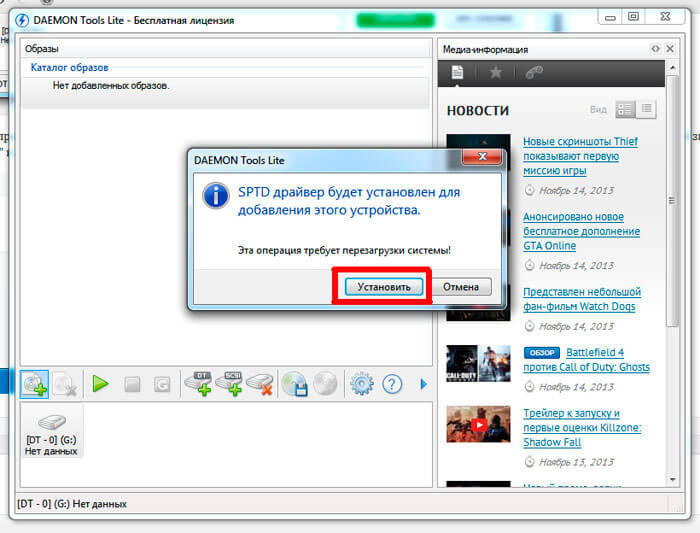Click the НОВОСТИ heading
This screenshot has height=533, width=700.
pos(478,111)
